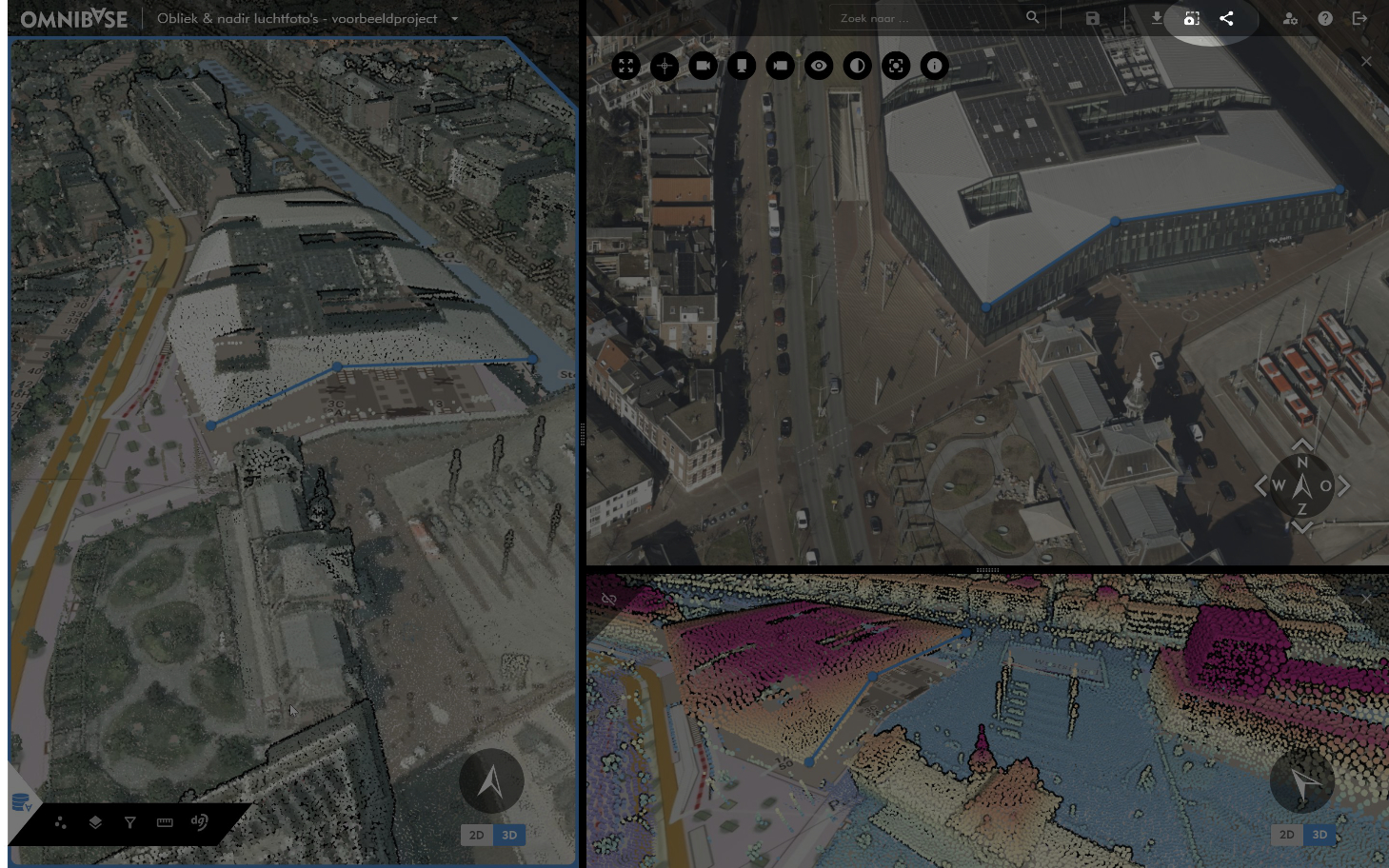
Task: Expand the database panel in bottom-left corner
Action: point(21,802)
